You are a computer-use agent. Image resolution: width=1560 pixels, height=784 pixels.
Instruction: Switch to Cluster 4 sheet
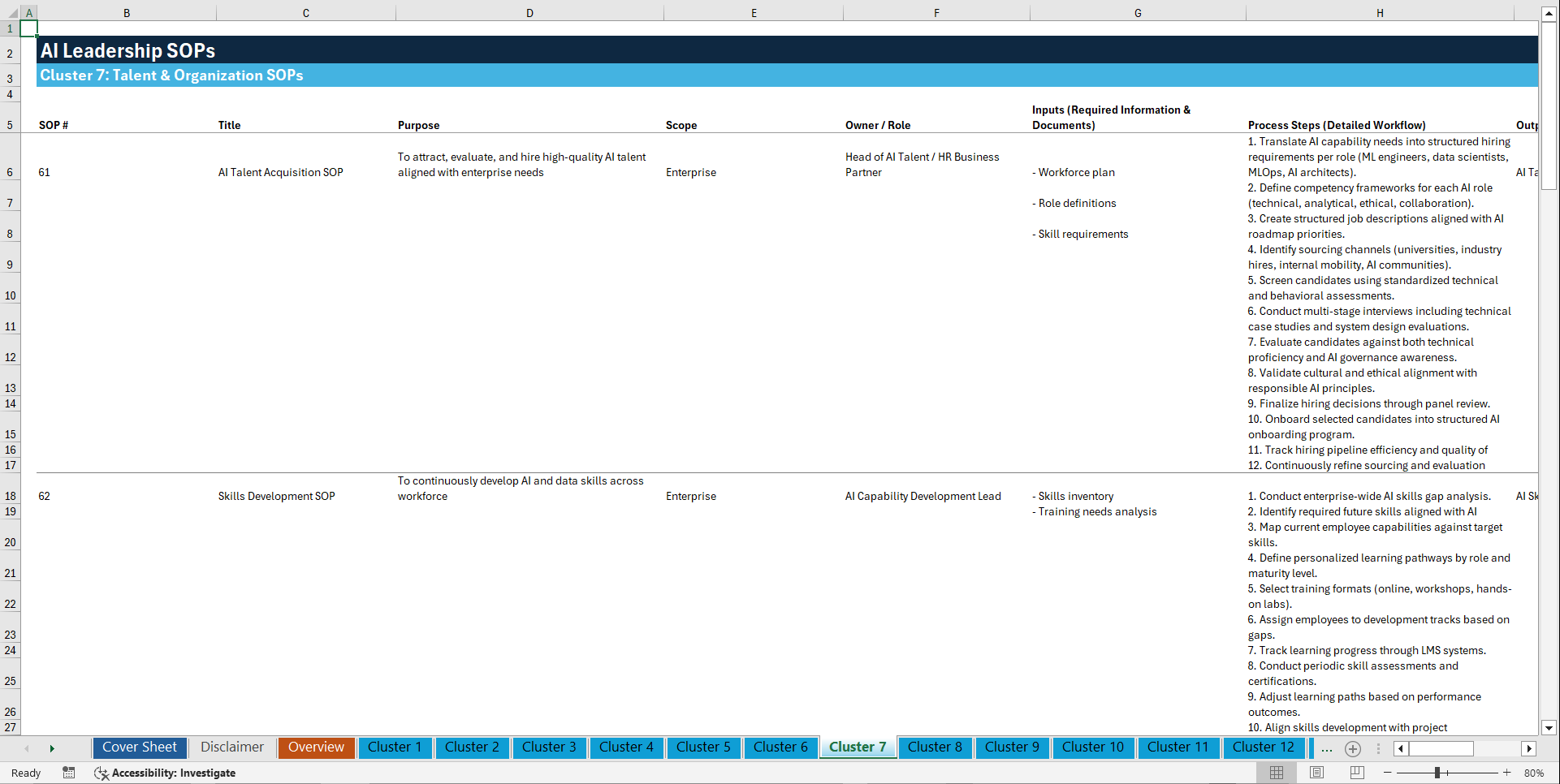tap(626, 747)
